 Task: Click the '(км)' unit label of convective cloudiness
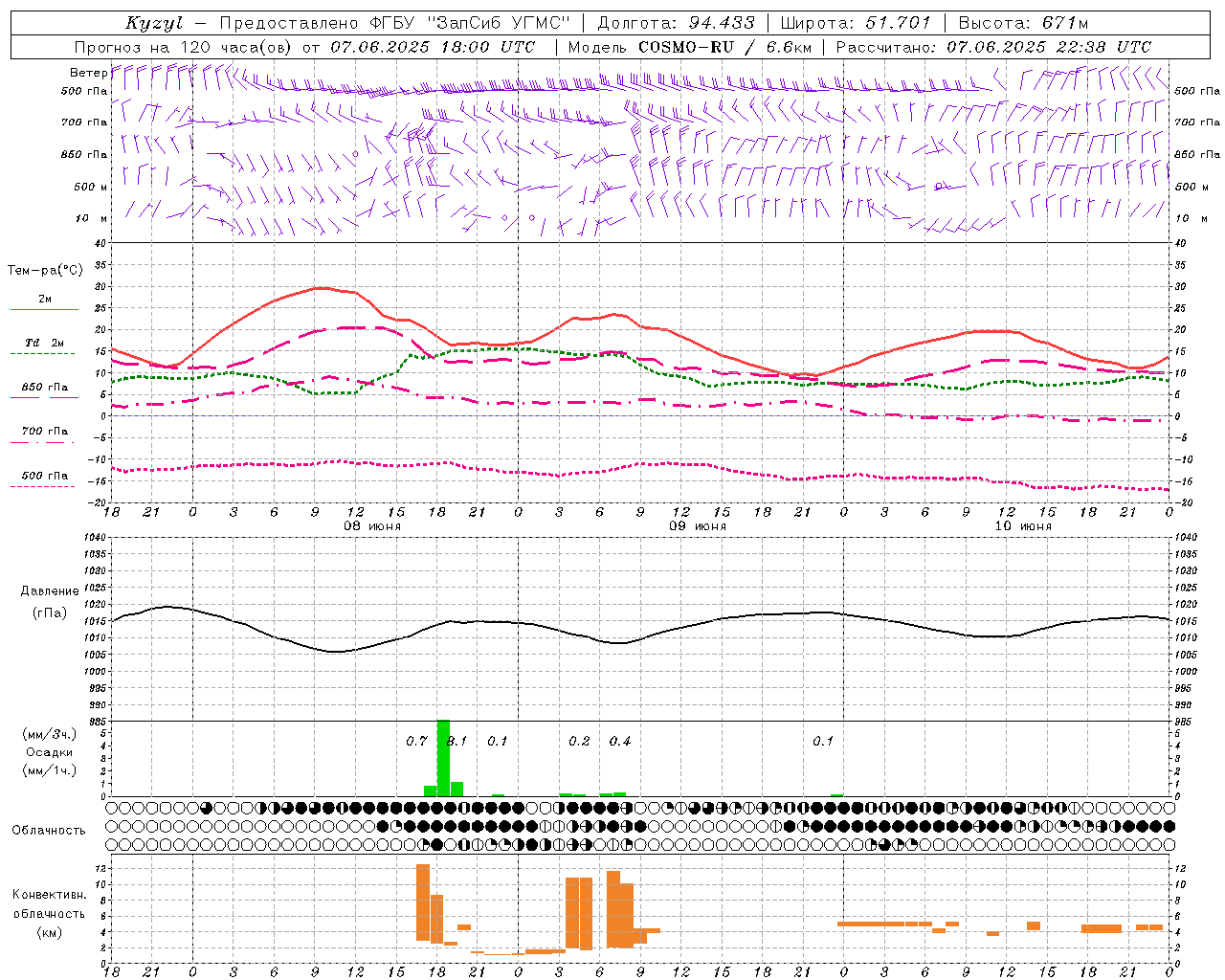click(50, 932)
